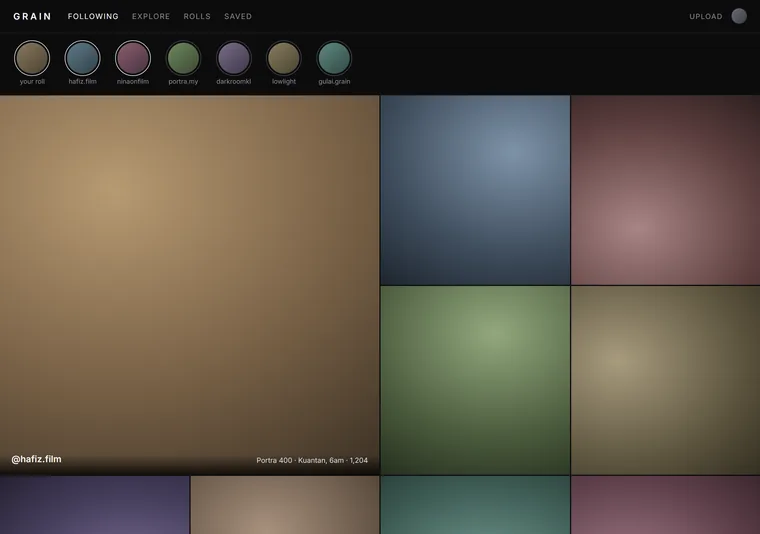
Task: Open the purple photo tile in the bottom row
Action: [95, 505]
